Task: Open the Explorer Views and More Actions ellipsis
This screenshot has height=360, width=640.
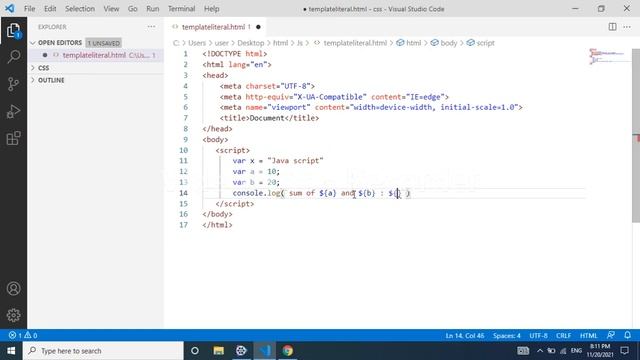Action: (151, 27)
